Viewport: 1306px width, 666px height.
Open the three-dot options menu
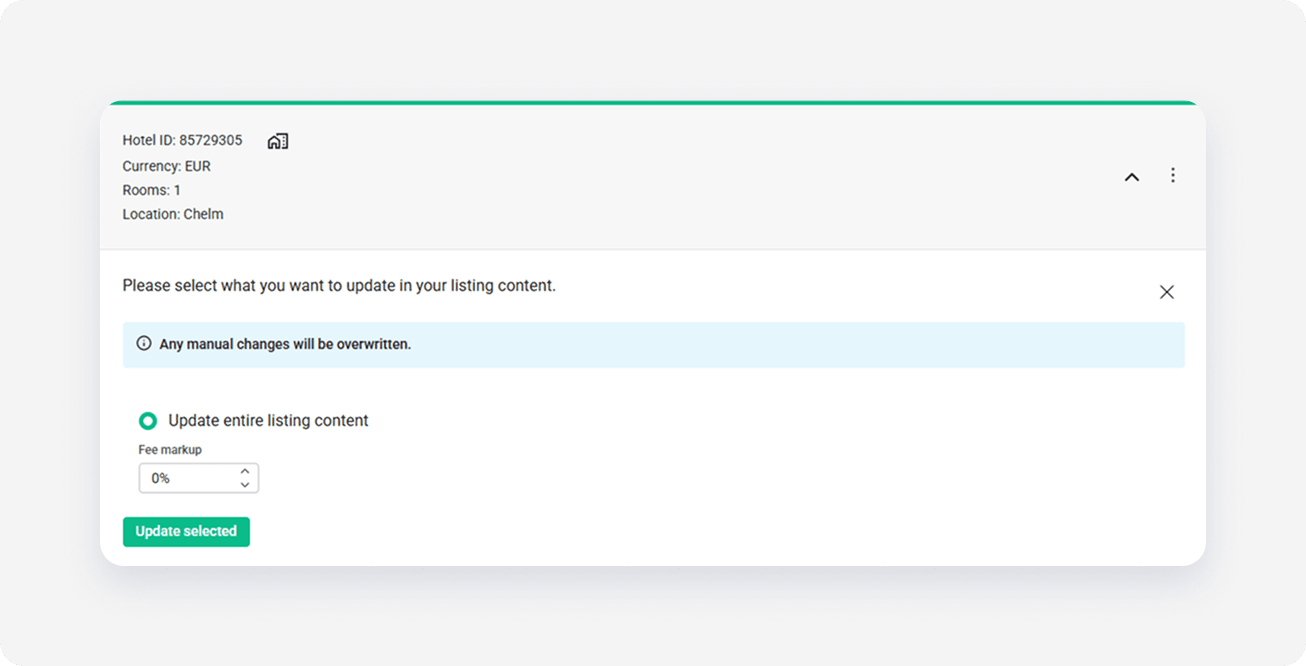(1173, 175)
